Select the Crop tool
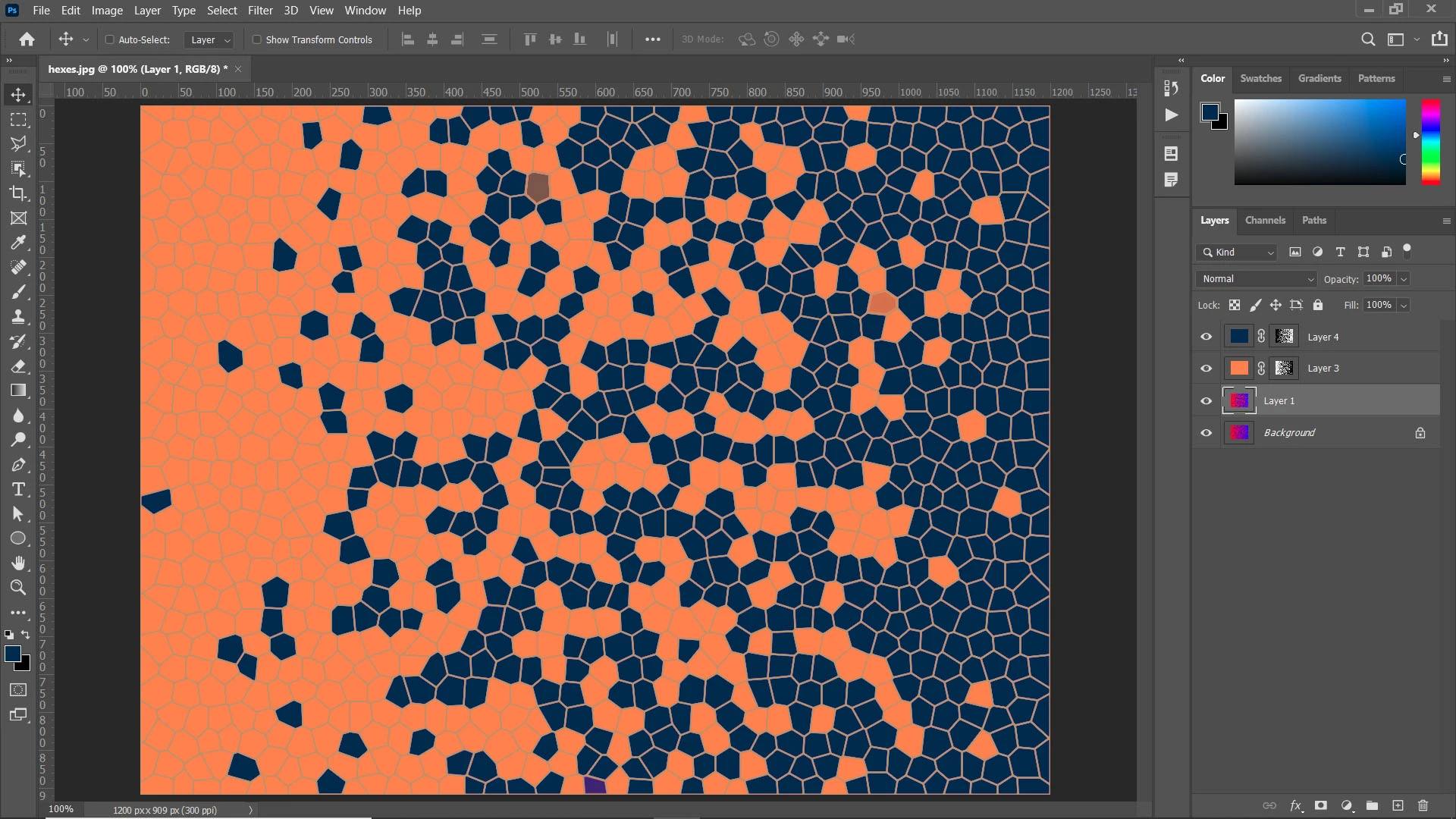The height and width of the screenshot is (819, 1456). (x=18, y=193)
